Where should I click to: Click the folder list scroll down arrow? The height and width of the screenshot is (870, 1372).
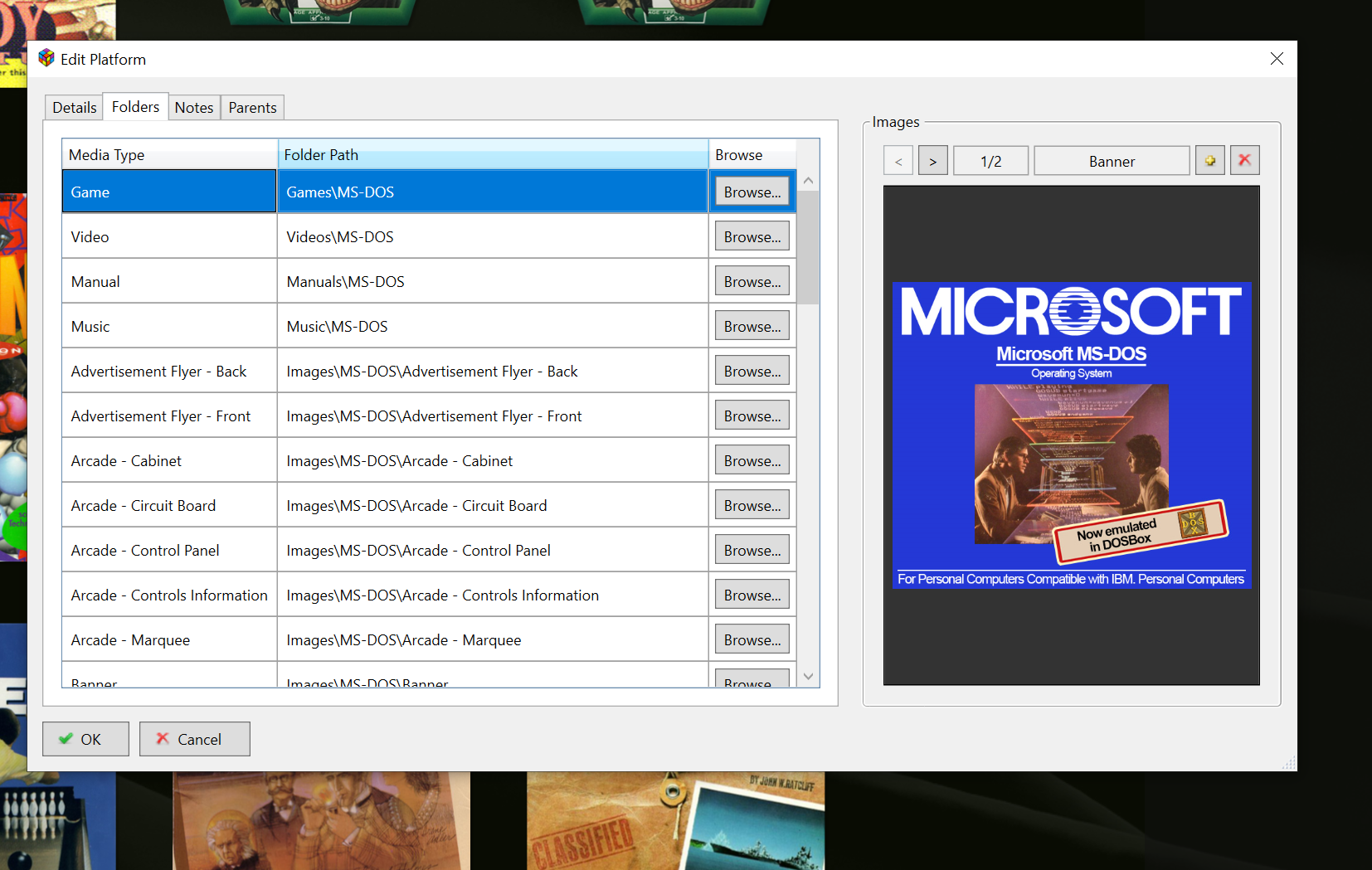[x=809, y=677]
